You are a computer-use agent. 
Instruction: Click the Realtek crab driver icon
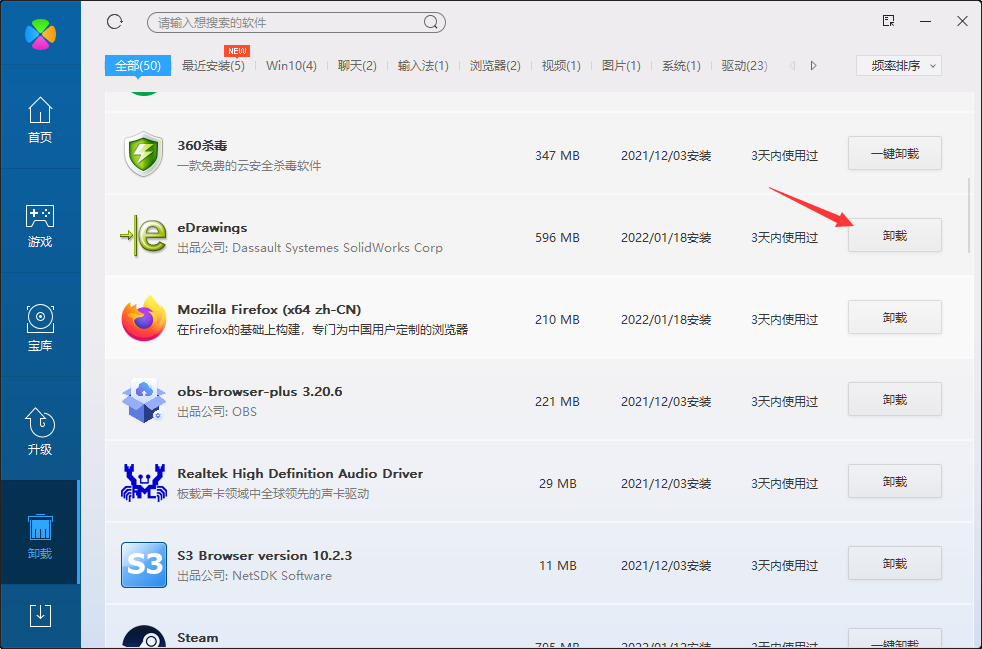pyautogui.click(x=143, y=483)
